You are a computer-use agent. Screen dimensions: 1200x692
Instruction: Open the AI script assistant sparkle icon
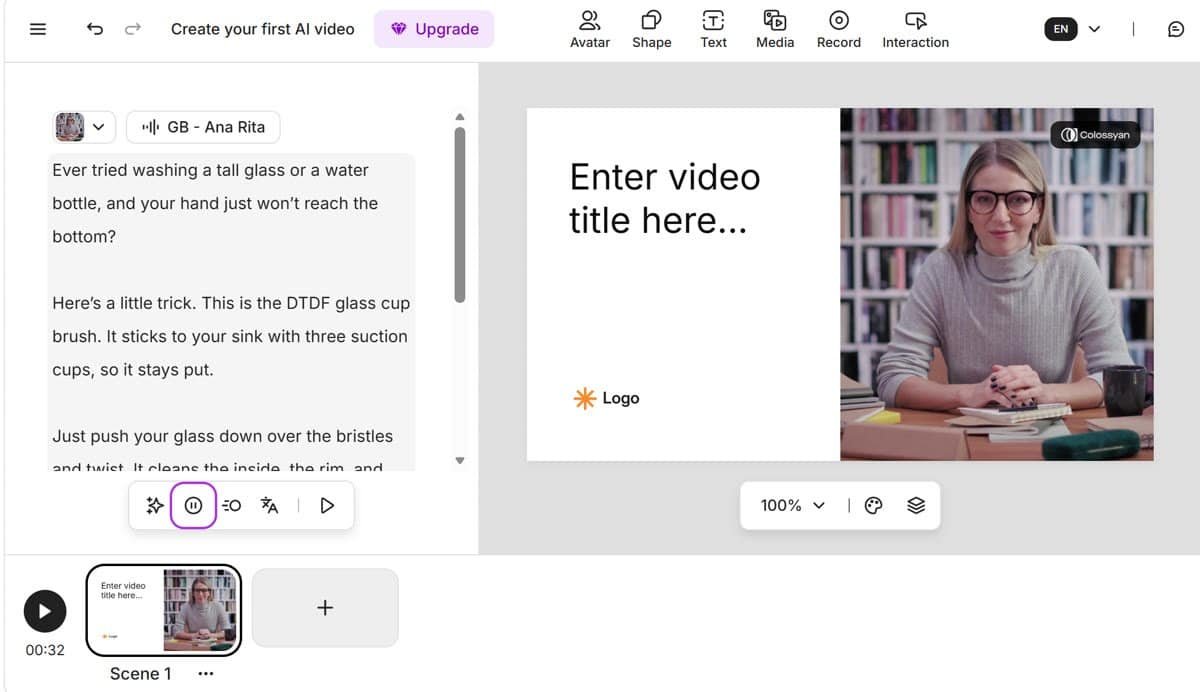[155, 505]
